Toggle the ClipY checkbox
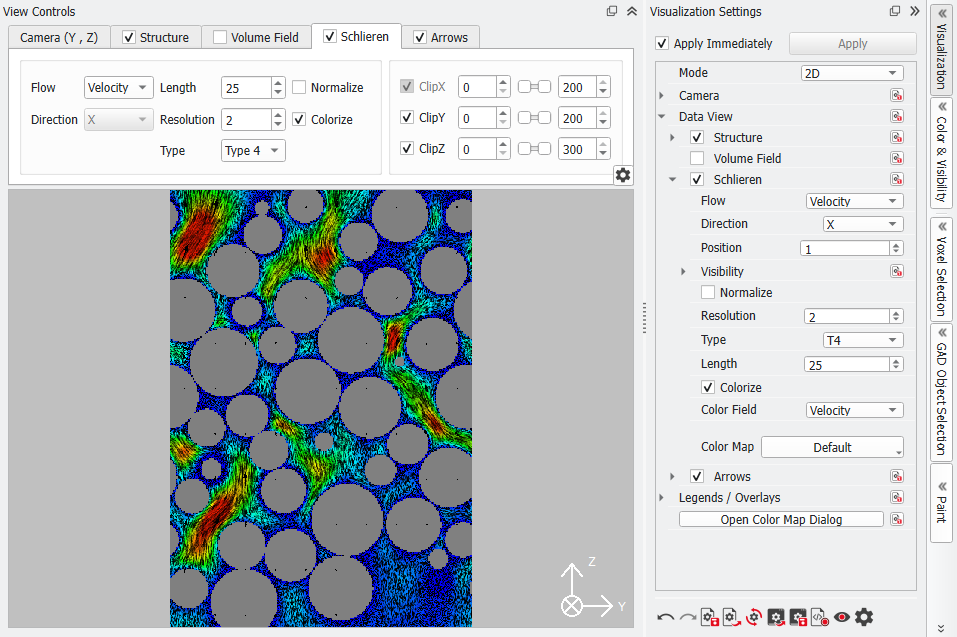Screen dimensions: 957x637 407,117
